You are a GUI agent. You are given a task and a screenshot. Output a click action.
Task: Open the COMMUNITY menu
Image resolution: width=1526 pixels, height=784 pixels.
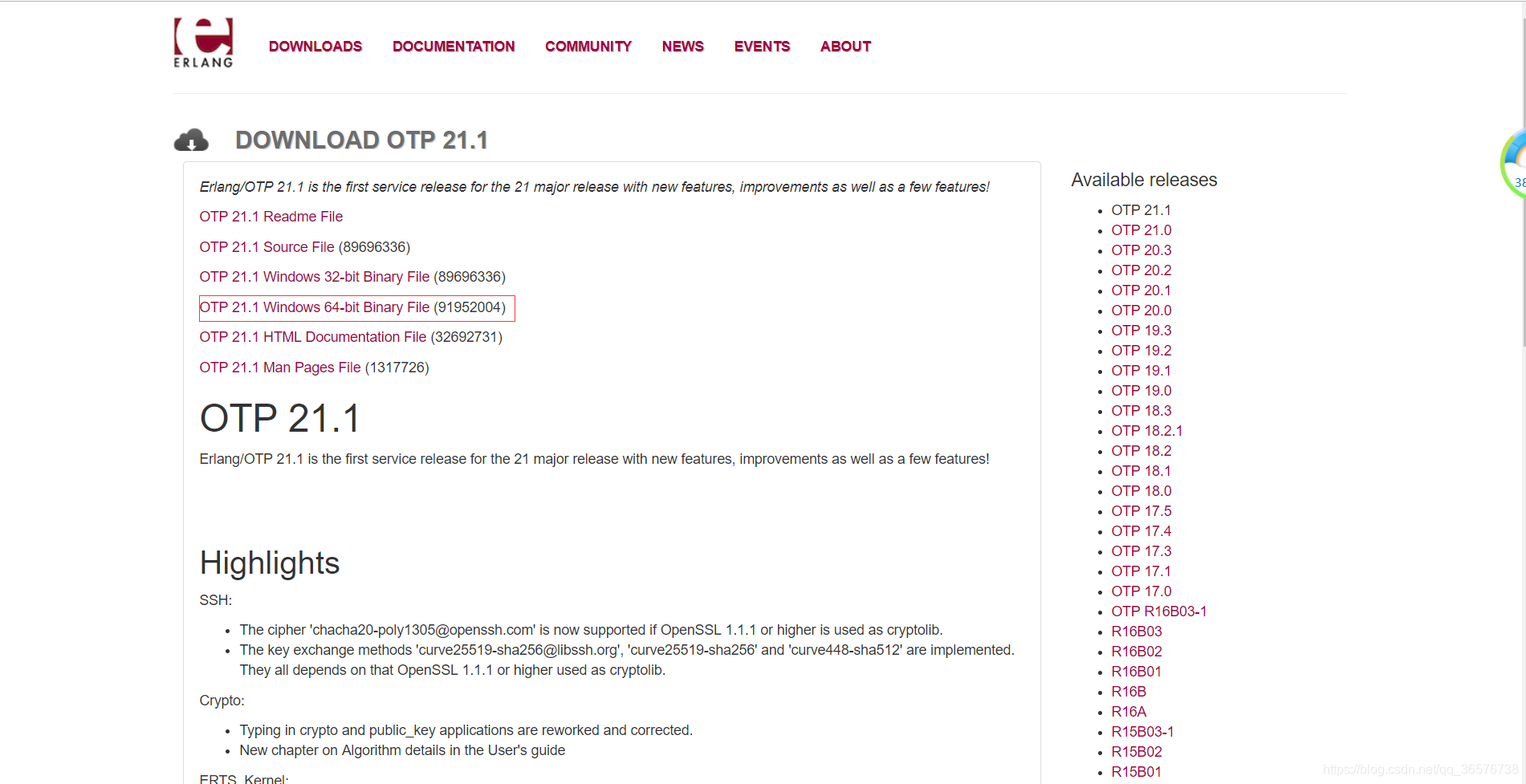(588, 47)
